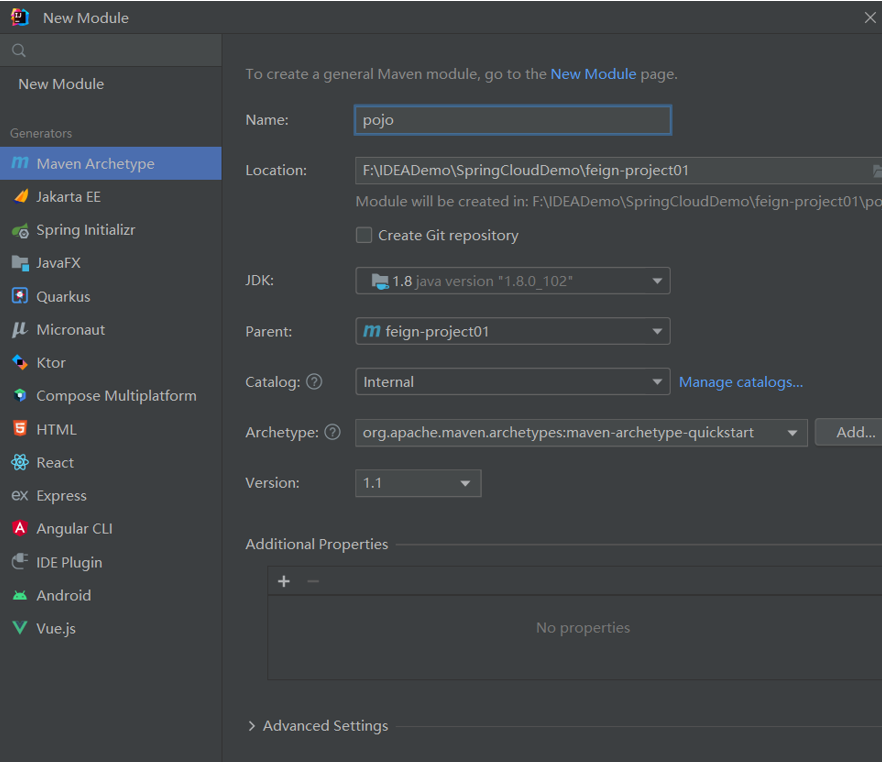The width and height of the screenshot is (882, 762).
Task: Select the Angular CLI generator icon
Action: 20,528
